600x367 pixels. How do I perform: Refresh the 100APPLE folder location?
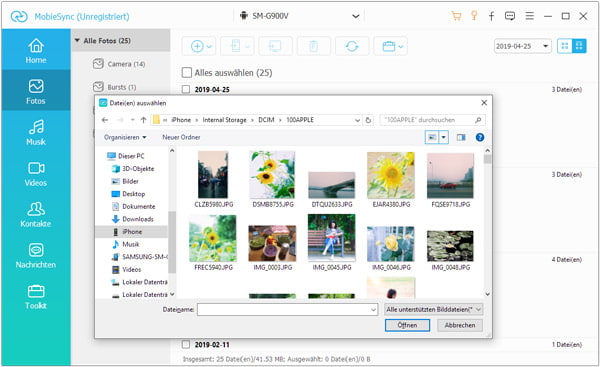click(x=368, y=120)
